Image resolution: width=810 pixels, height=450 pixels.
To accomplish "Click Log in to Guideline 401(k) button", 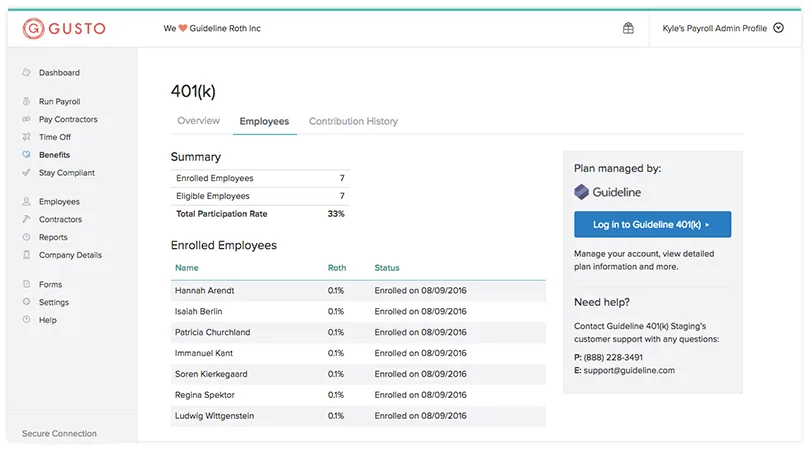I will [652, 224].
